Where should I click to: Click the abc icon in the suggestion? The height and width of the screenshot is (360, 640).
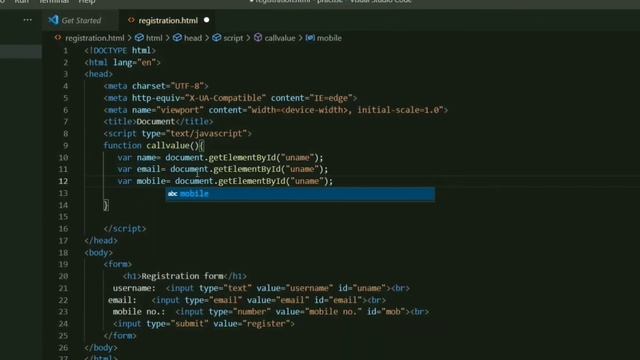click(173, 194)
